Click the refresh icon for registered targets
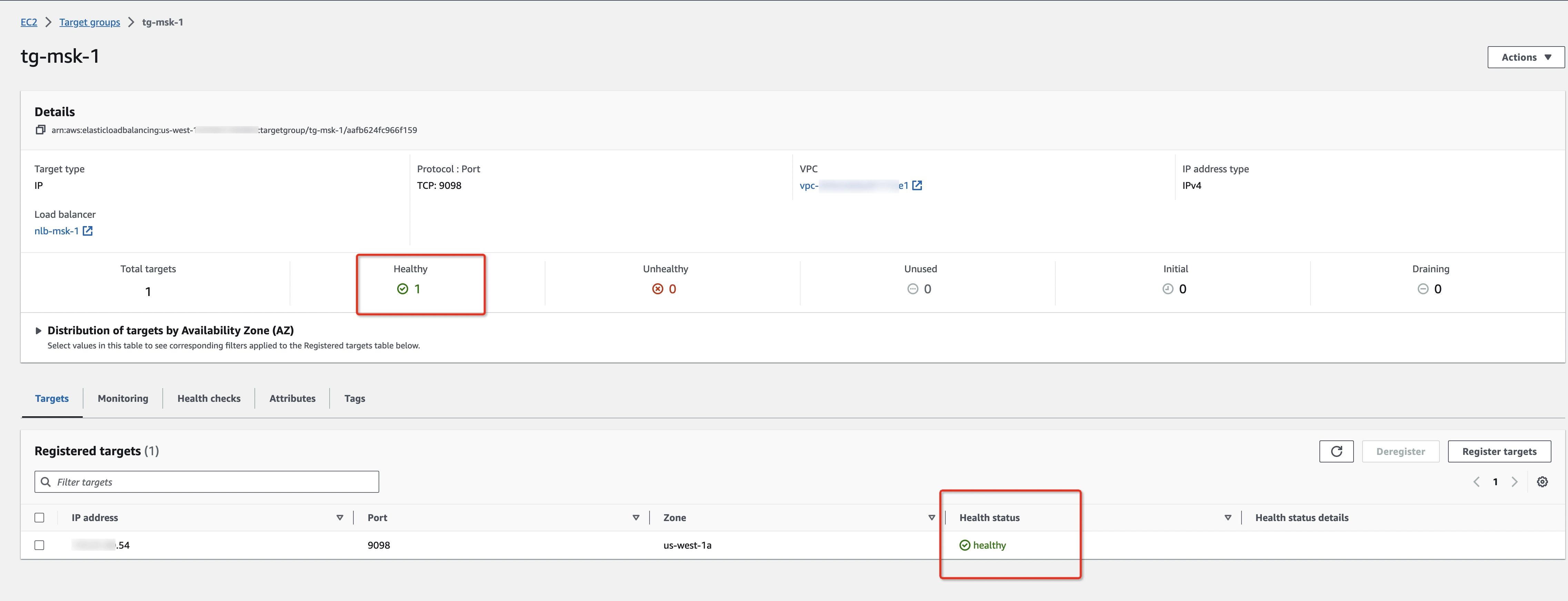Viewport: 1568px width, 601px height. [1336, 451]
